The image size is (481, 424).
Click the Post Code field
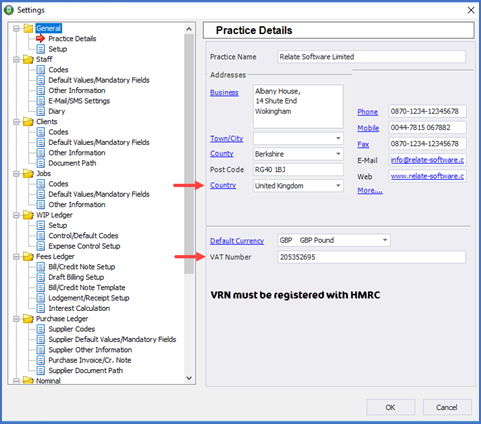[x=298, y=170]
